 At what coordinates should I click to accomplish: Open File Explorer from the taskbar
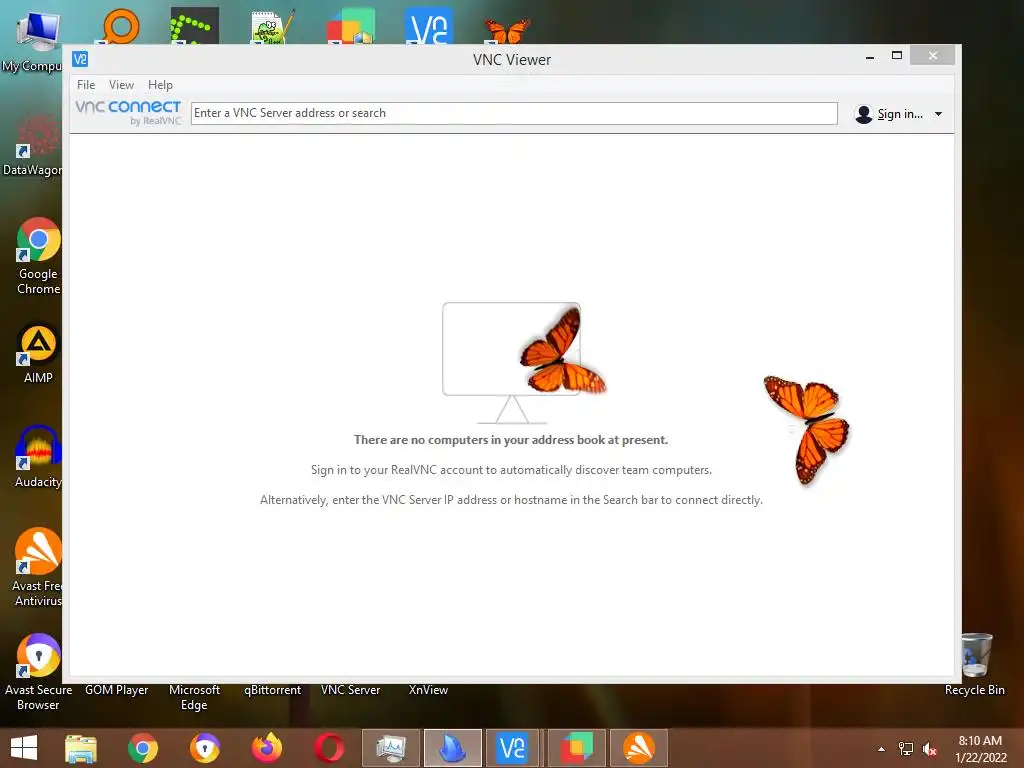point(81,748)
